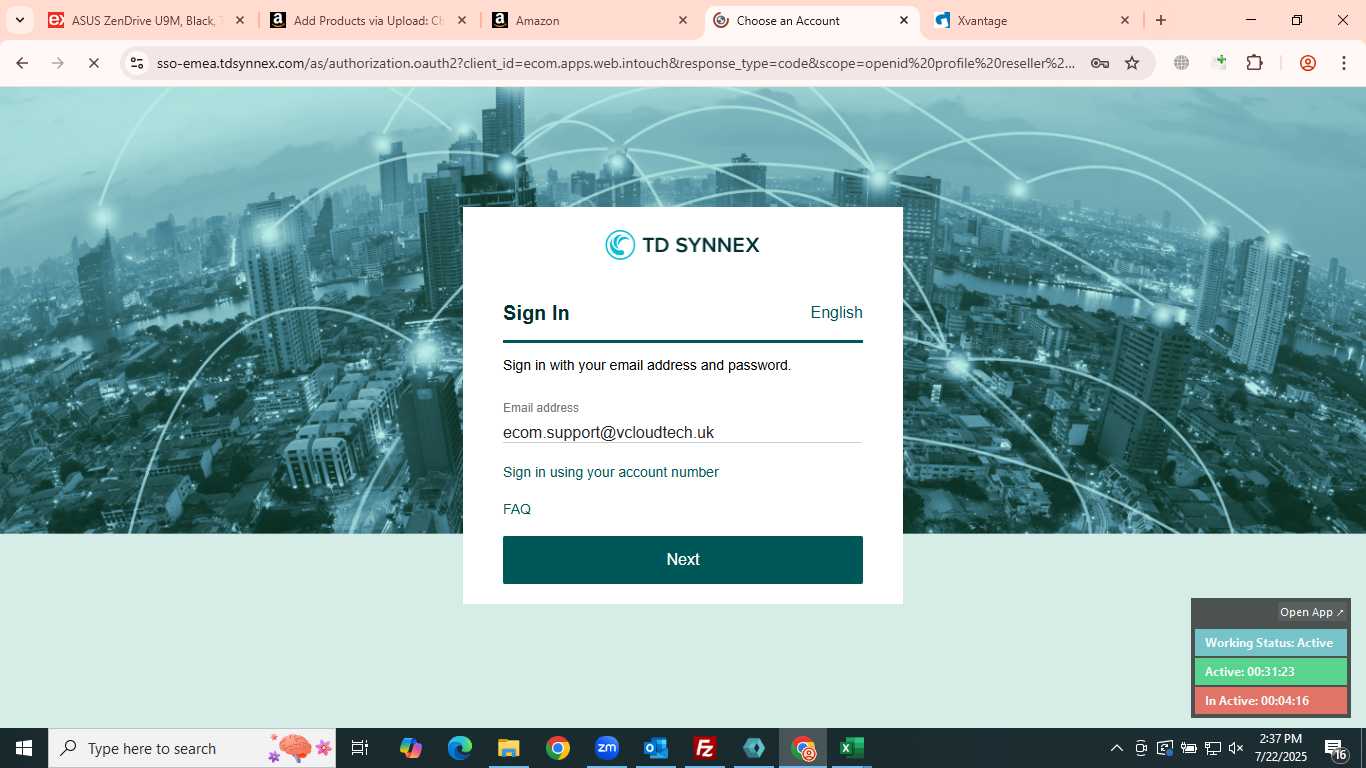The height and width of the screenshot is (768, 1366).
Task: View site information icon in address bar
Action: pos(137,63)
